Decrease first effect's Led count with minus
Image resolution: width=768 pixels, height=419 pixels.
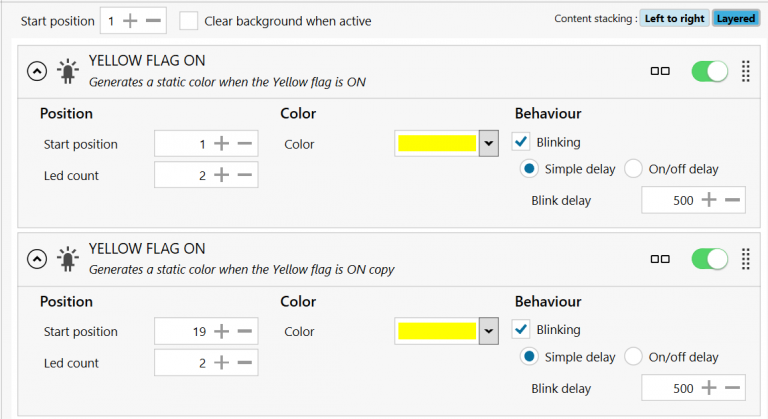point(244,175)
